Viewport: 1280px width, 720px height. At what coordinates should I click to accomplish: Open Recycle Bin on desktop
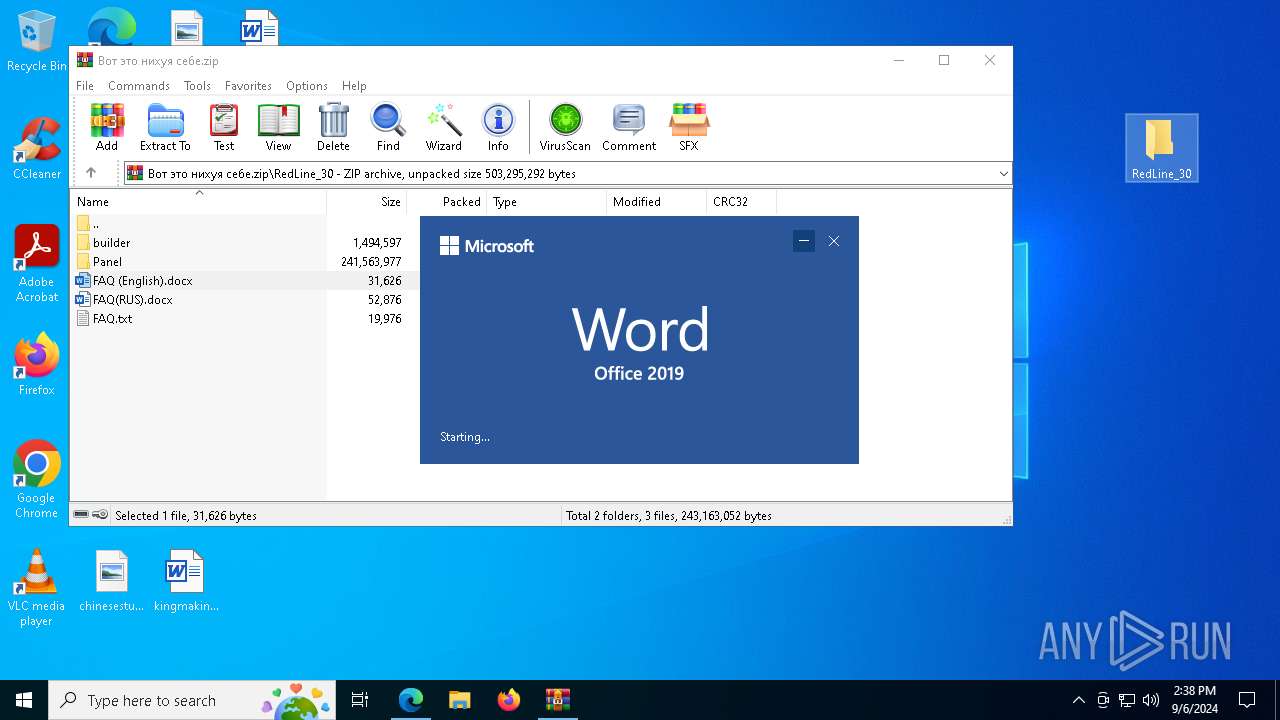(x=37, y=41)
